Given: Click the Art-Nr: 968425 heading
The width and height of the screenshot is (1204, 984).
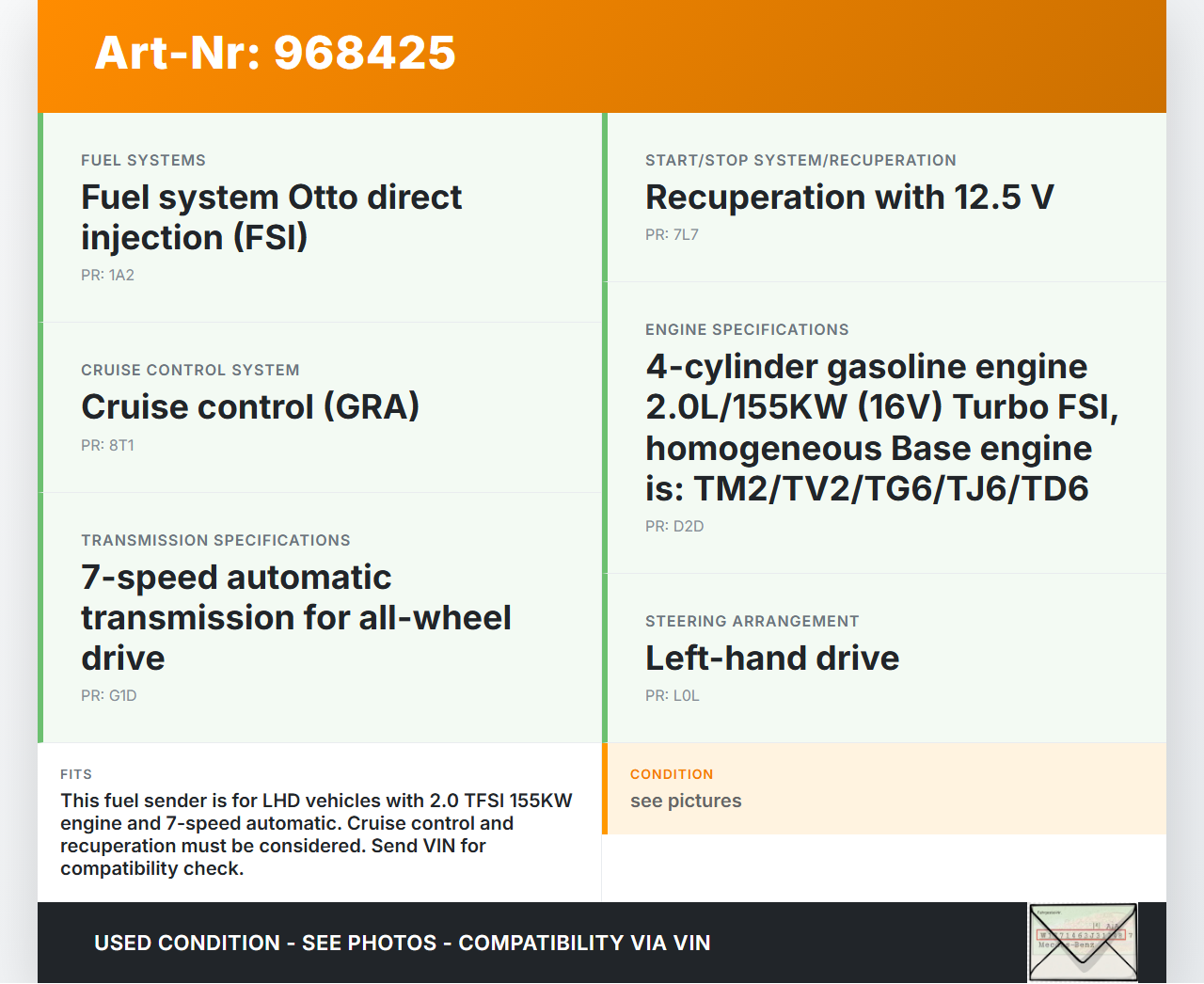Looking at the screenshot, I should 275,53.
